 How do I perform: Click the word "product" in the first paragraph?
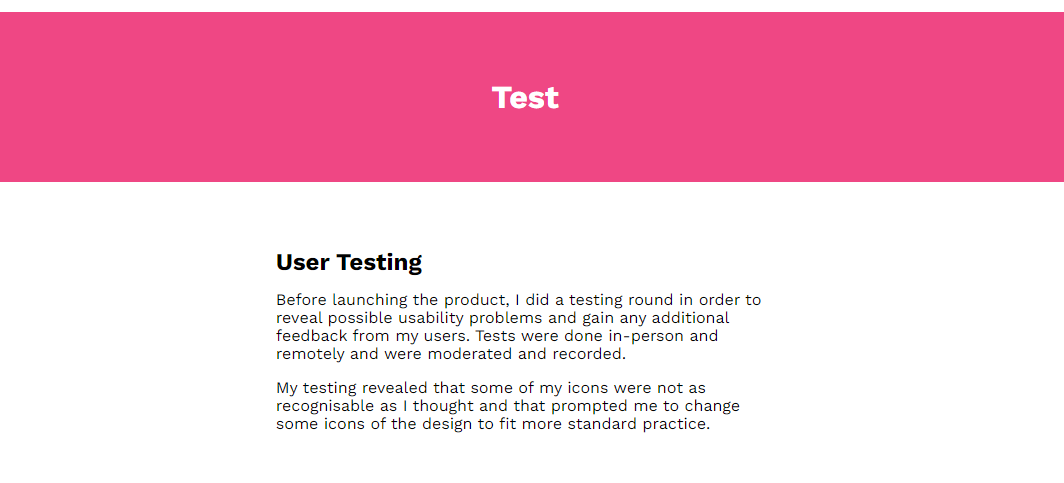pyautogui.click(x=478, y=300)
